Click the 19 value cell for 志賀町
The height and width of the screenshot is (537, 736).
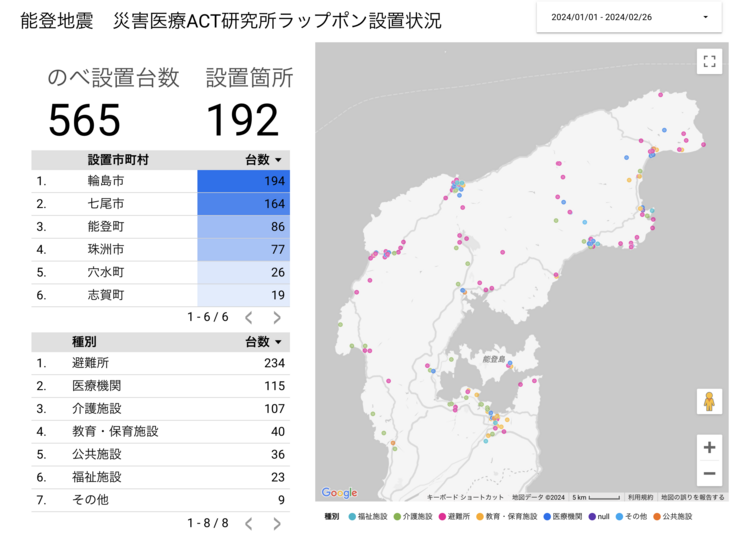click(x=244, y=295)
